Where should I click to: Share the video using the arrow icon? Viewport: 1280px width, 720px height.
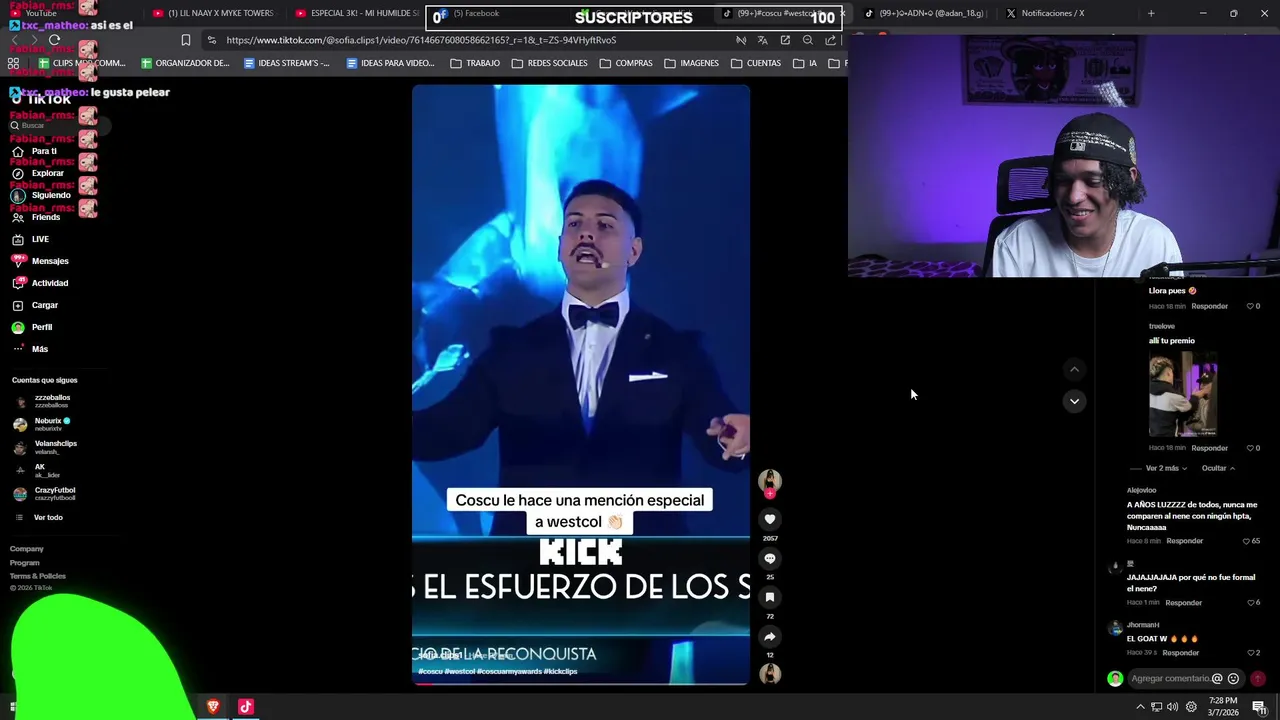(x=770, y=636)
